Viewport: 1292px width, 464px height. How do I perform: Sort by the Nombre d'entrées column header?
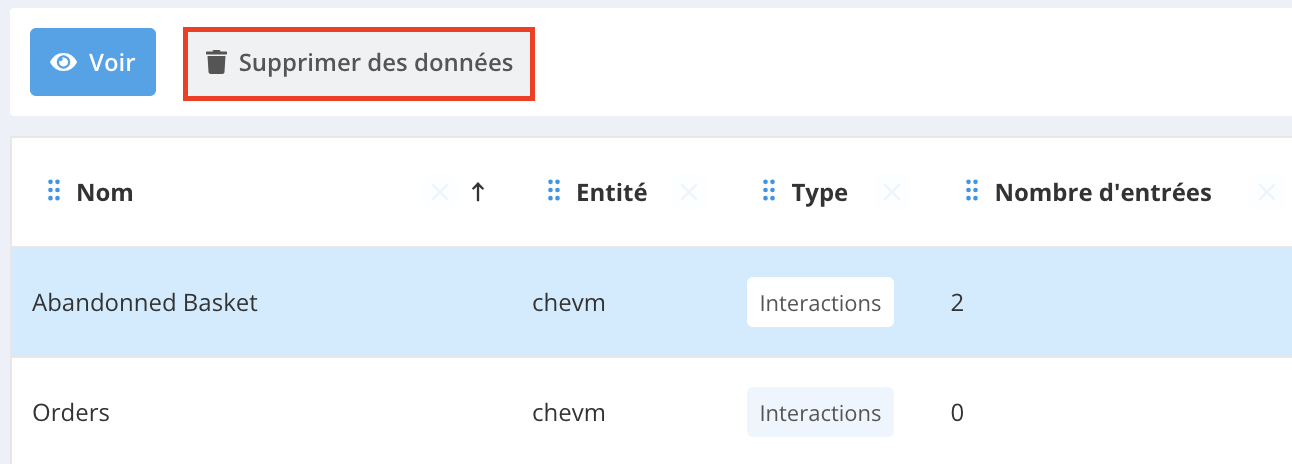tap(1103, 192)
